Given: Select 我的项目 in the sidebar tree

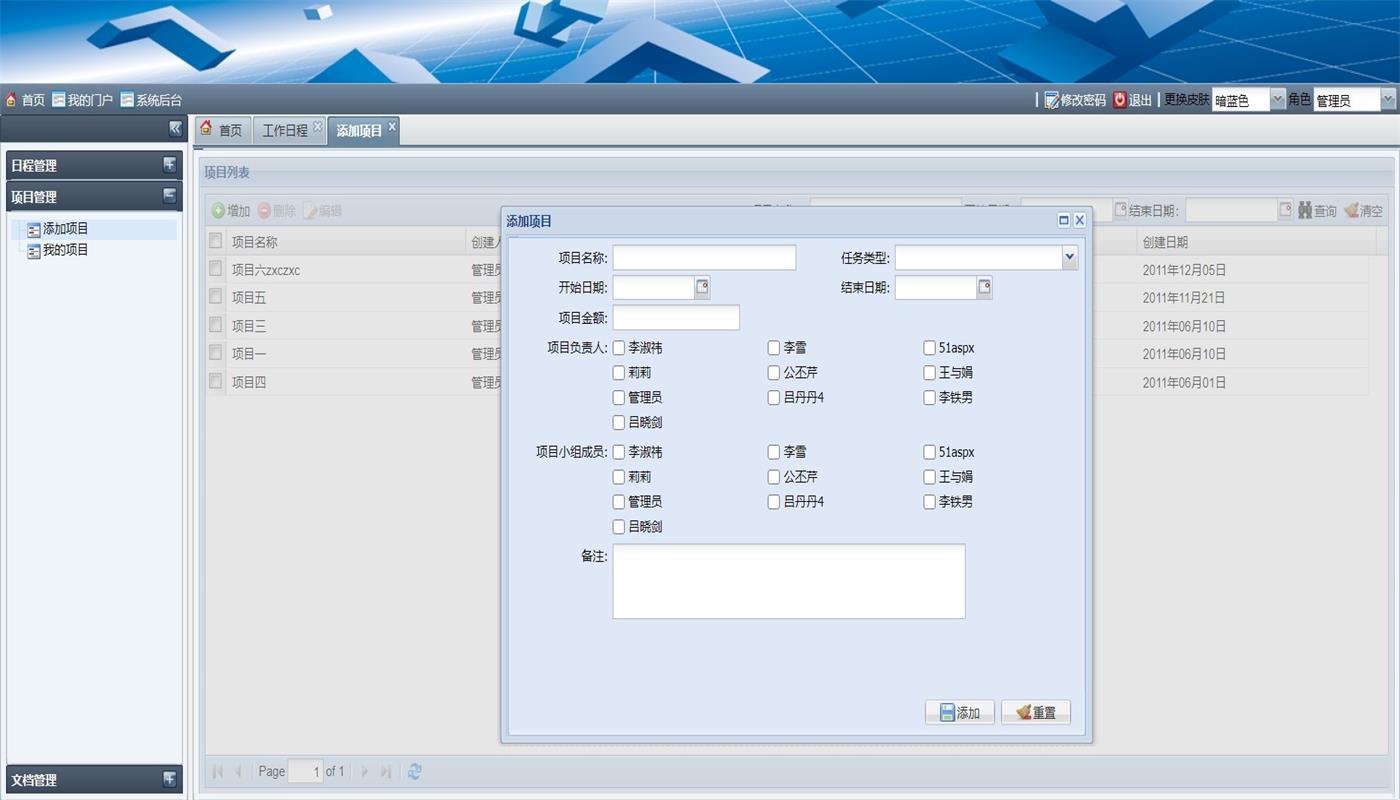Looking at the screenshot, I should [x=65, y=250].
